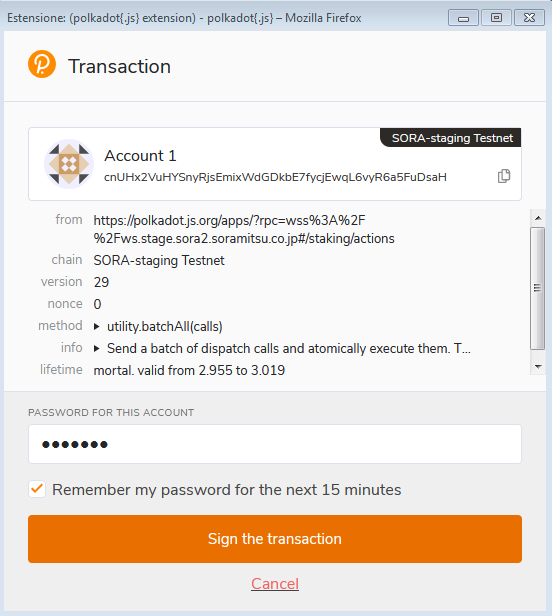The image size is (552, 616).
Task: Click the scrollbar down arrow
Action: click(x=538, y=367)
